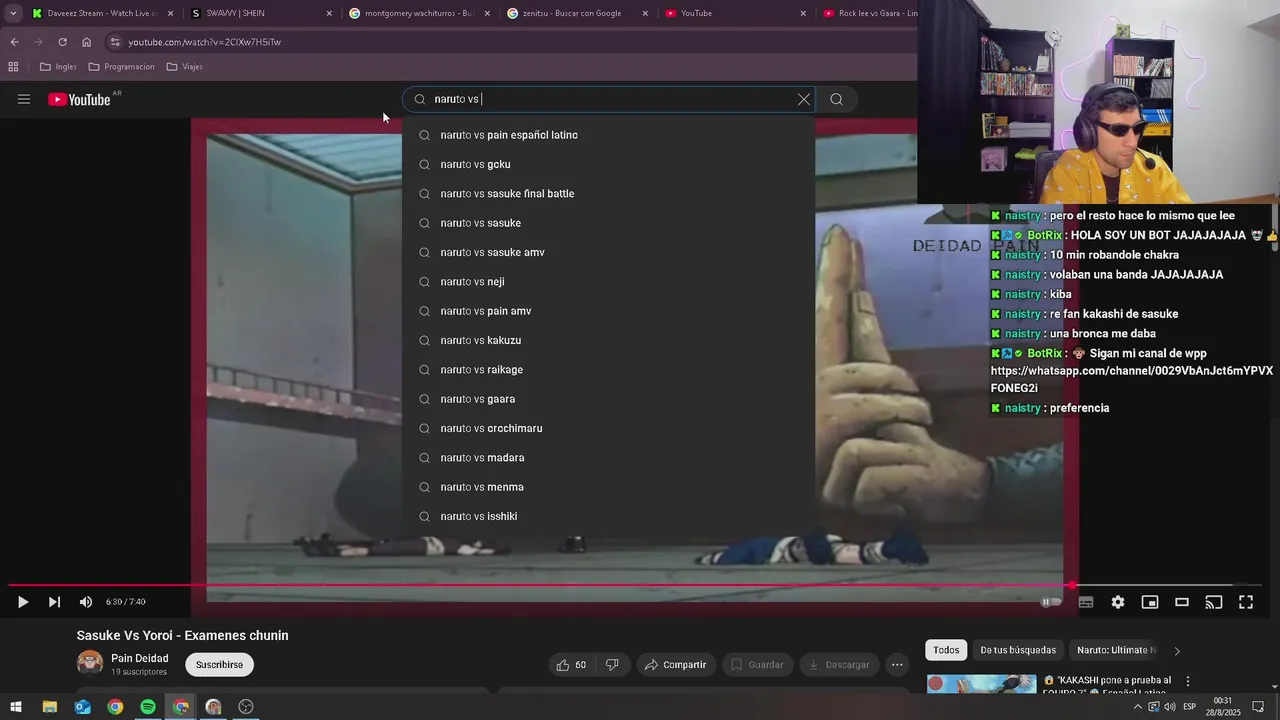Open the 'Ingles' bookmarks folder

pos(58,67)
